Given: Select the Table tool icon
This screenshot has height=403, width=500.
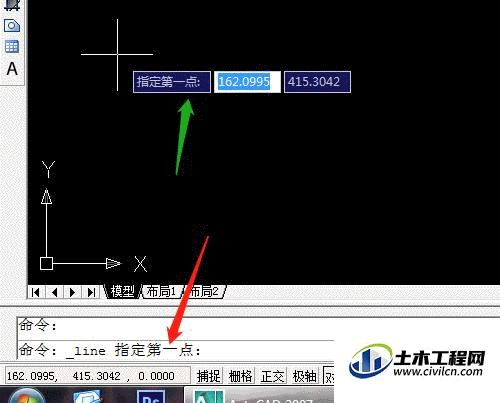Looking at the screenshot, I should click(x=12, y=47).
